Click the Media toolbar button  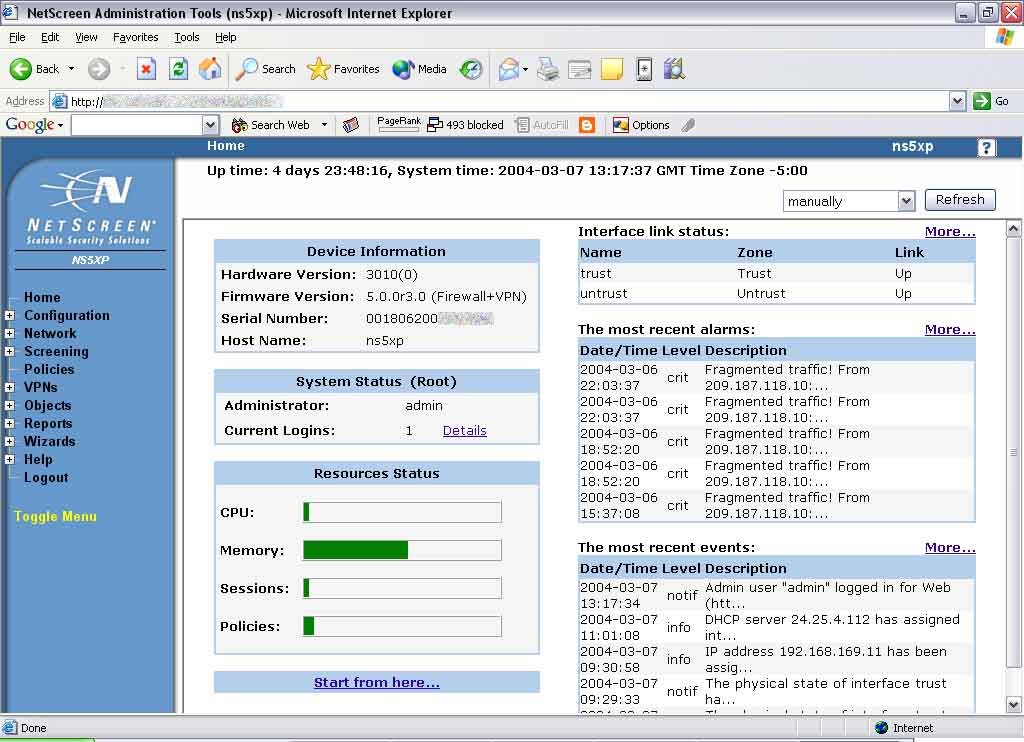[x=420, y=69]
